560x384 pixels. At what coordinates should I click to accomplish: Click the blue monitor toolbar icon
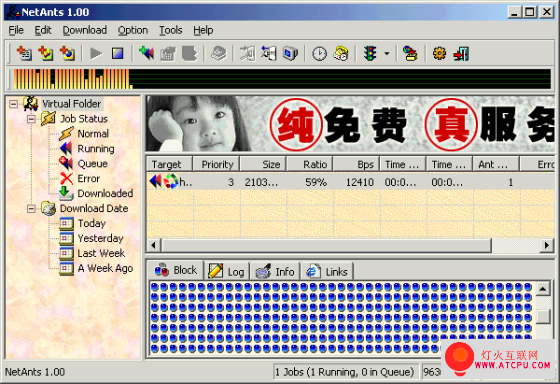[x=290, y=54]
